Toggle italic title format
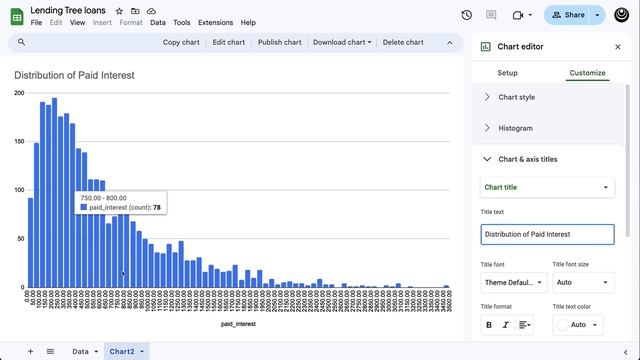 click(x=506, y=325)
